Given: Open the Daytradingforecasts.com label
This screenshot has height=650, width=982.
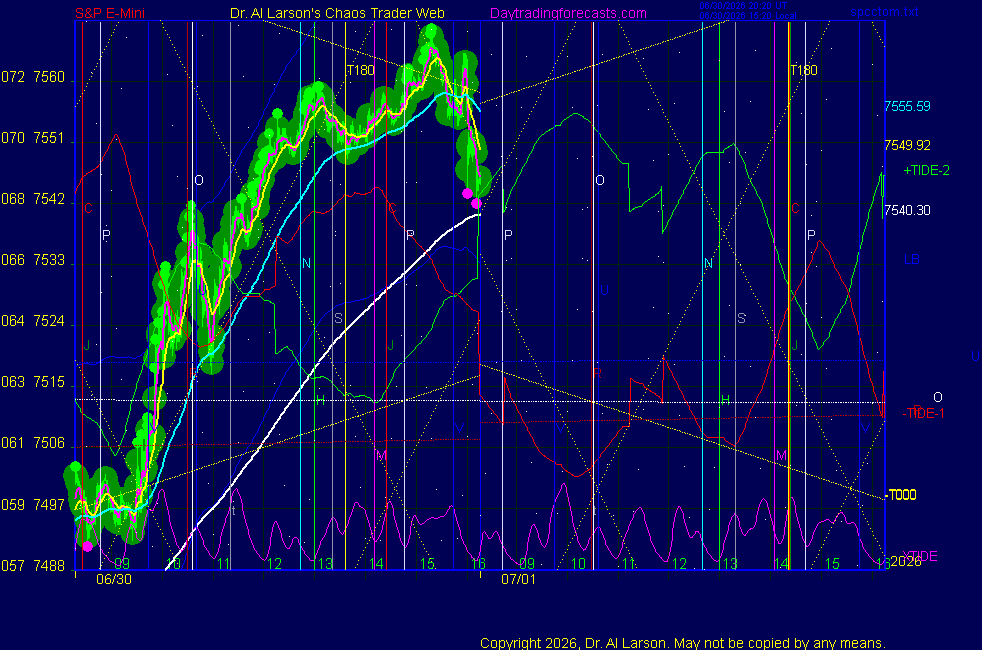Looking at the screenshot, I should pyautogui.click(x=568, y=13).
